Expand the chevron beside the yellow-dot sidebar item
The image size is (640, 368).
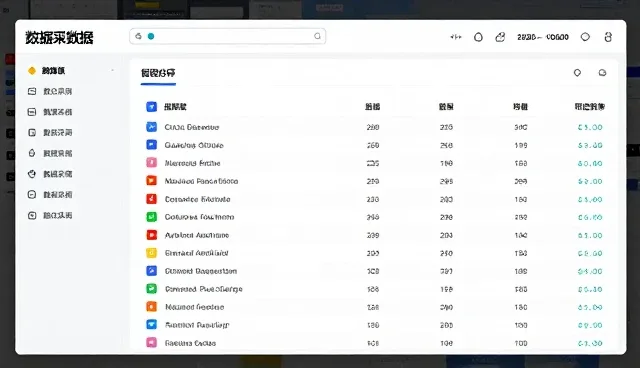(112, 71)
